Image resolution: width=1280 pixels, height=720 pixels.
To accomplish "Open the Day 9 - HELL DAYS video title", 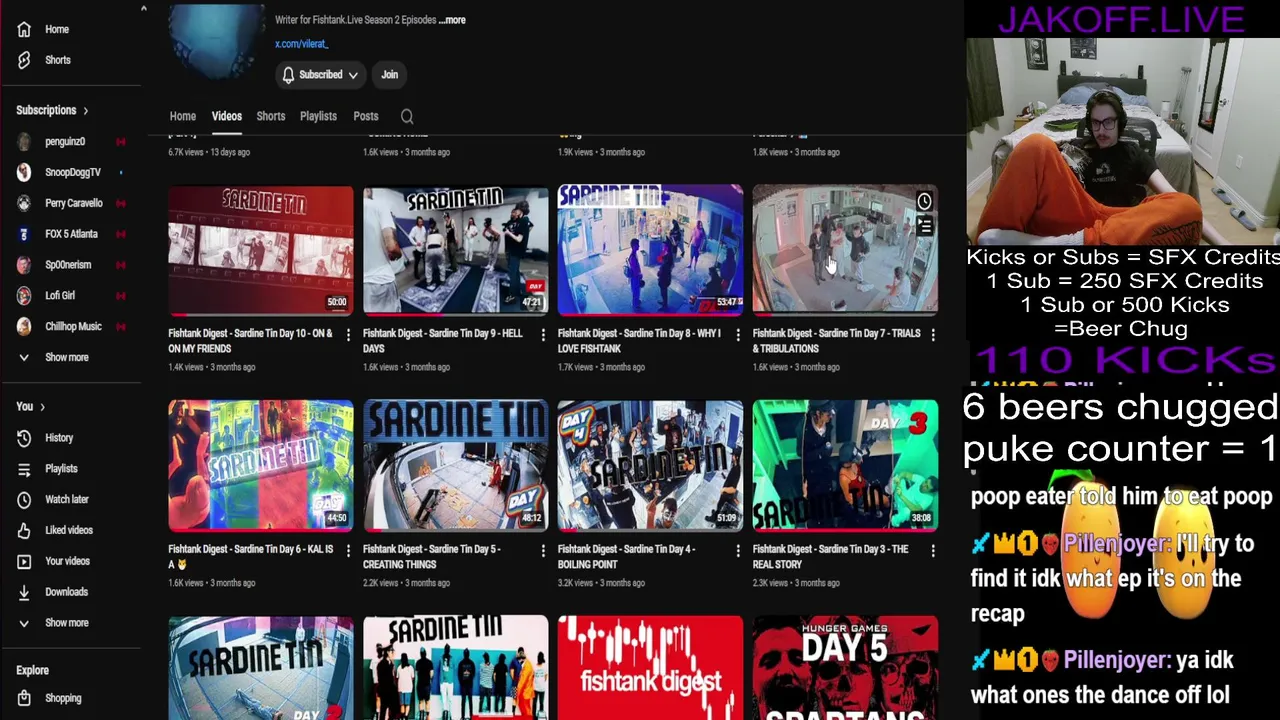I will [443, 341].
